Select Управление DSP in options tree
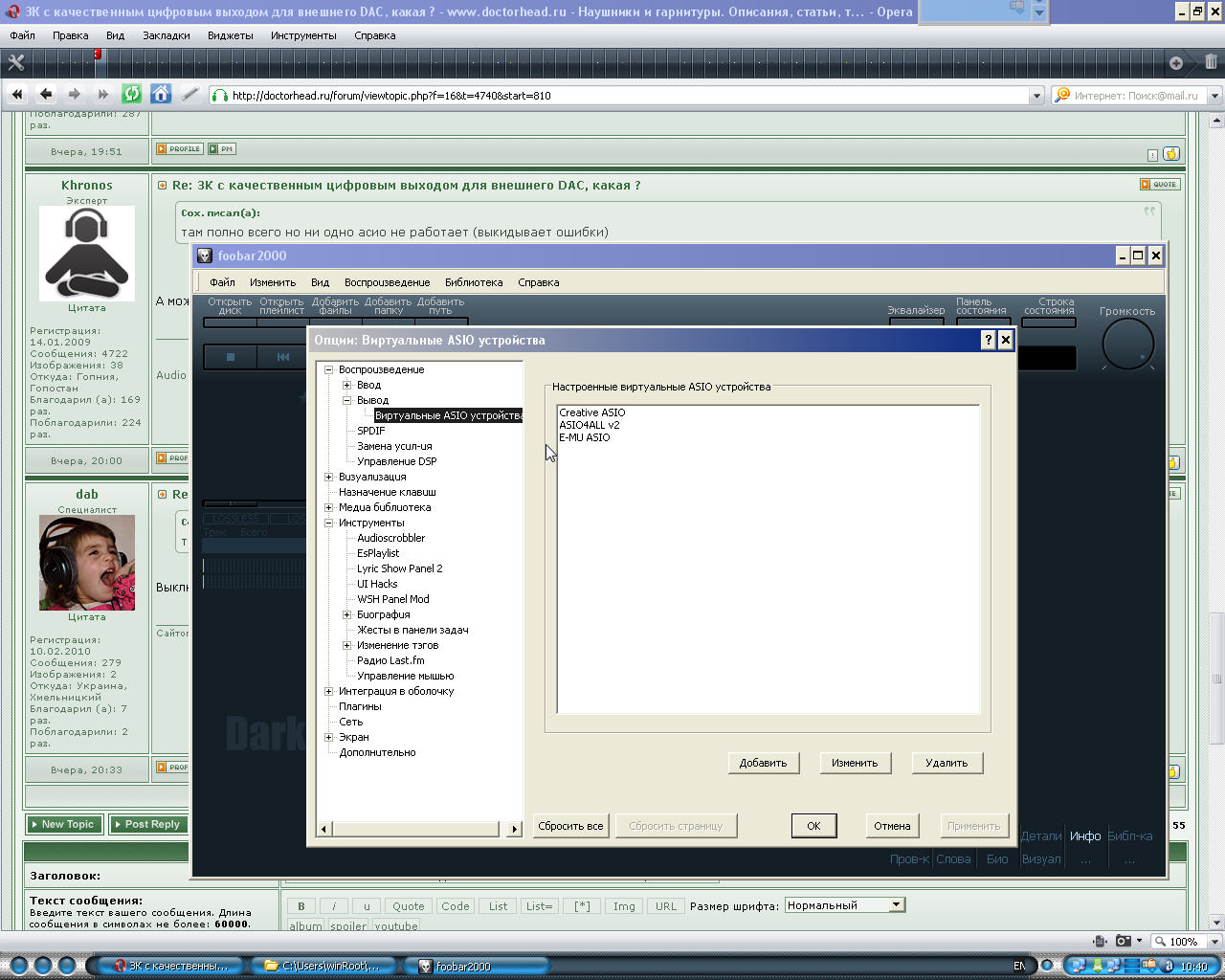 tap(397, 461)
